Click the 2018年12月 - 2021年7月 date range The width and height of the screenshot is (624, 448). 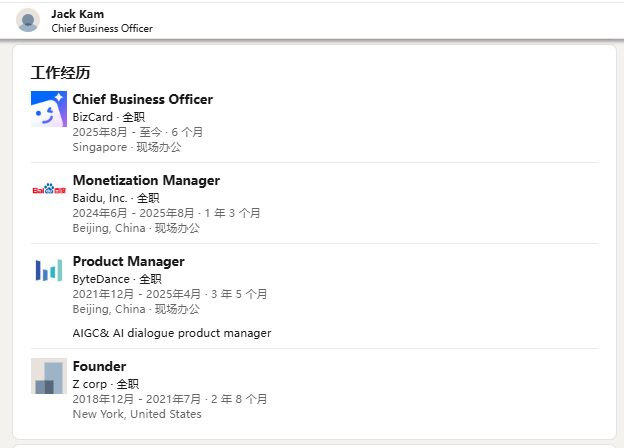click(136, 399)
